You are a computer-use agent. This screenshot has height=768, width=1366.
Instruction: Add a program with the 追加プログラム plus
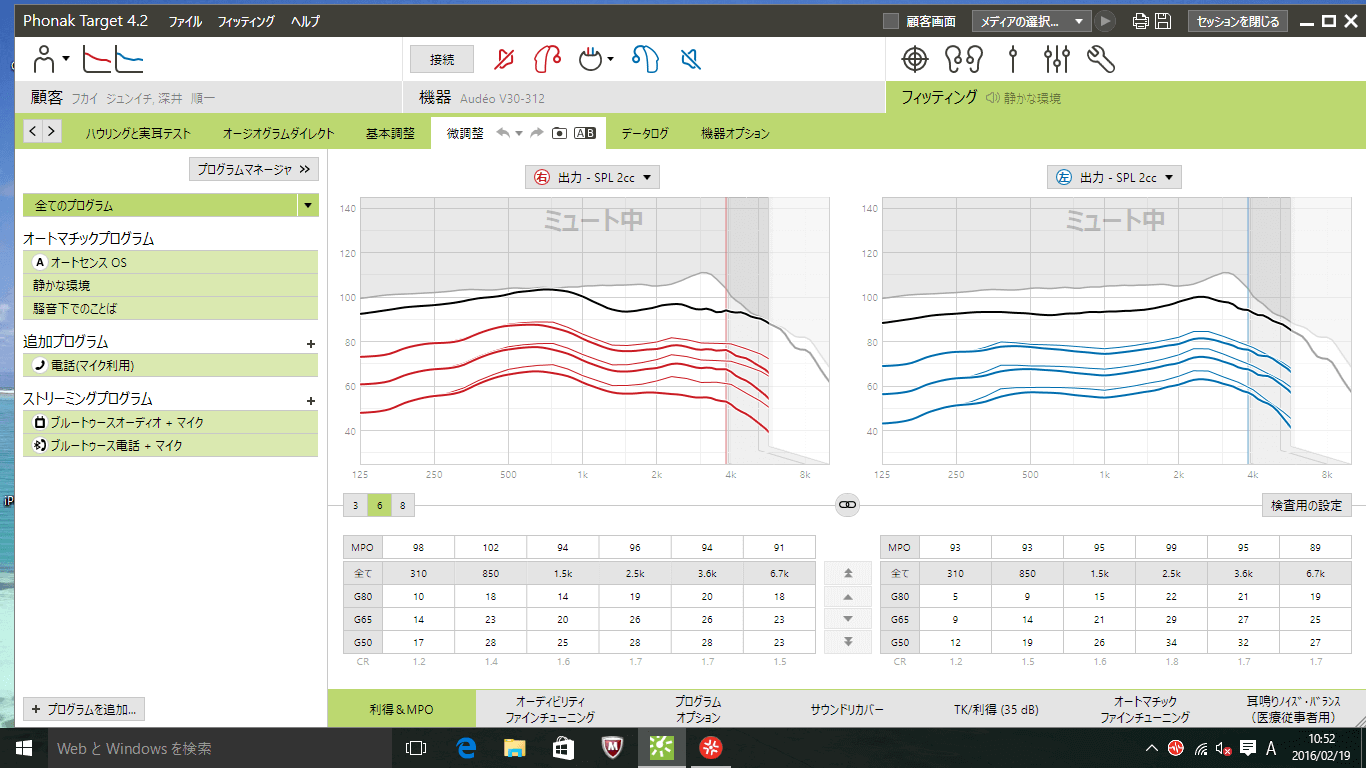(x=310, y=343)
